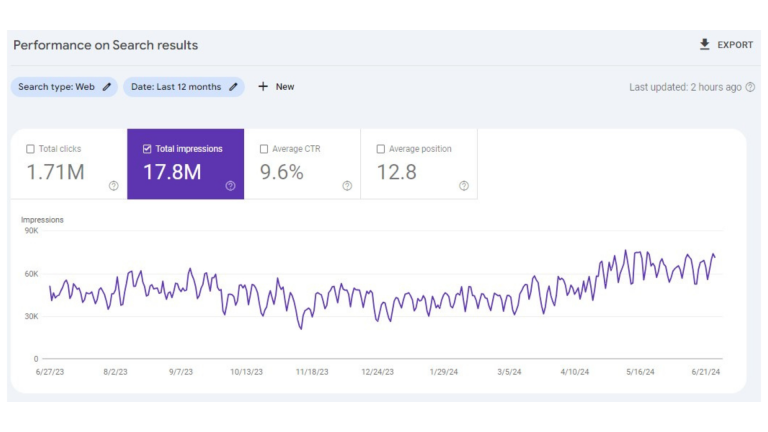This screenshot has height=432, width=768.
Task: Open the Search type: Web filter chip
Action: (x=56, y=87)
